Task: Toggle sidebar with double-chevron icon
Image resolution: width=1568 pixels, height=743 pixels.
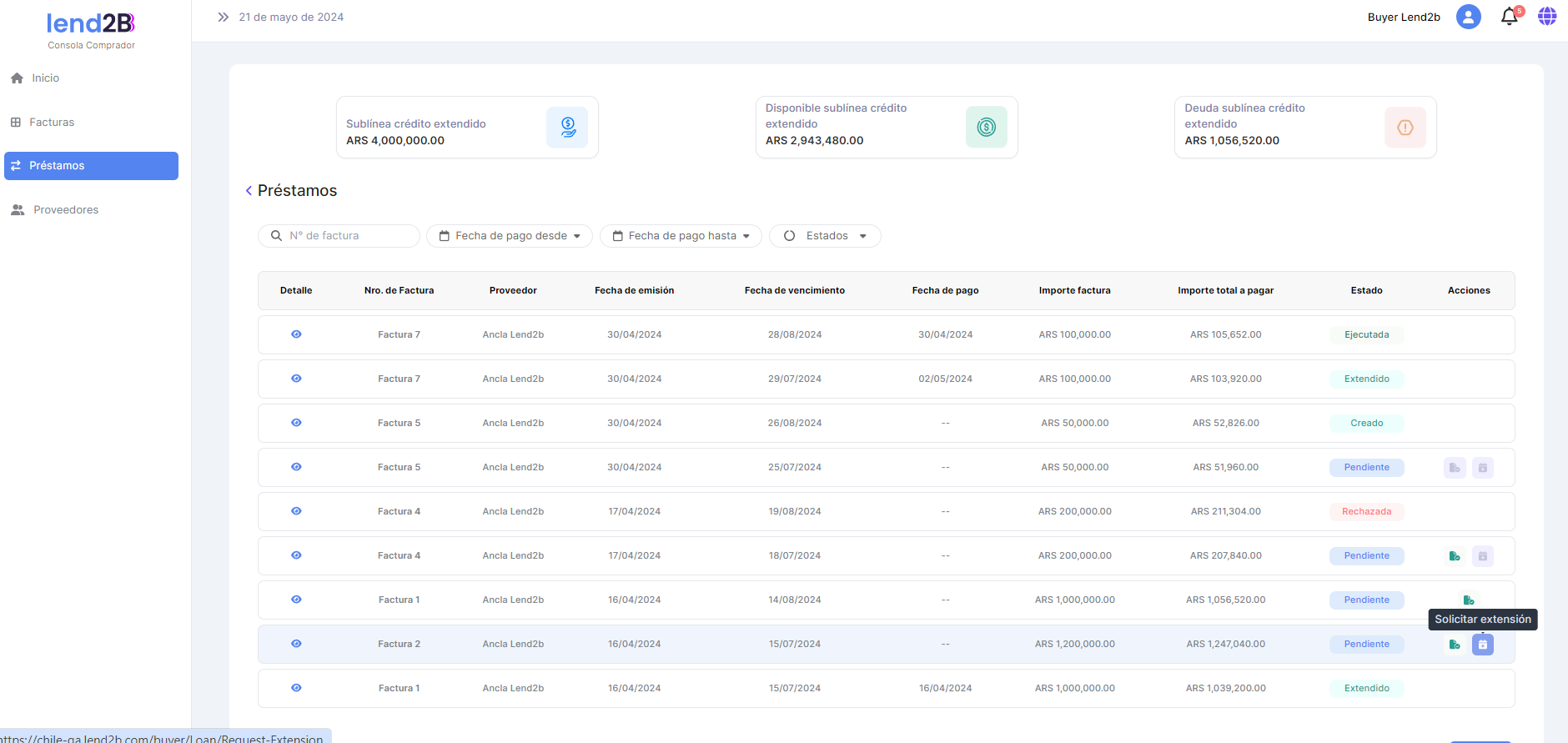Action: 223,17
